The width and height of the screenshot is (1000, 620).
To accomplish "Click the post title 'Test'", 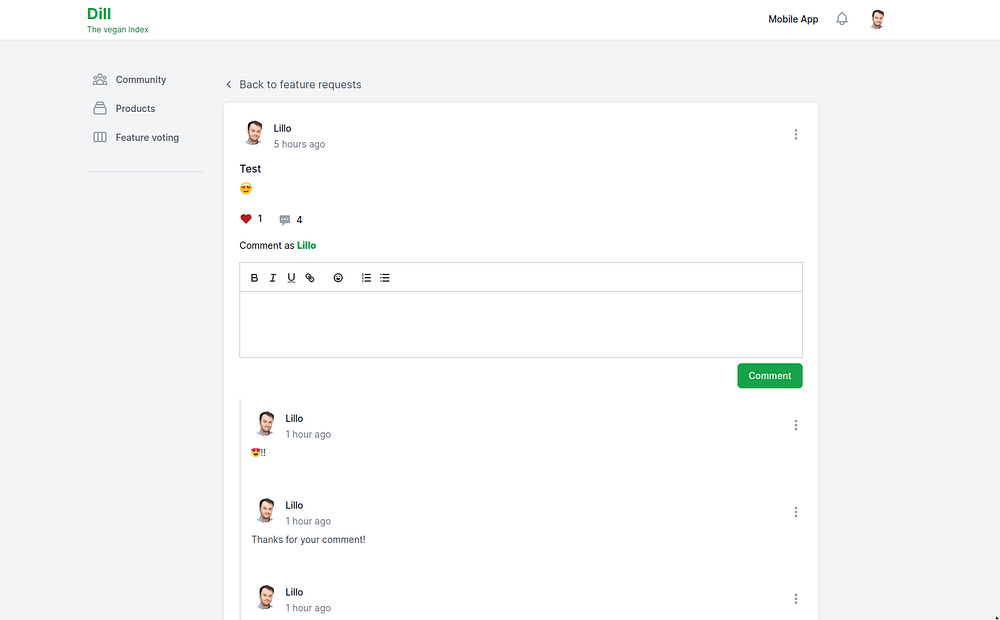I will click(250, 169).
